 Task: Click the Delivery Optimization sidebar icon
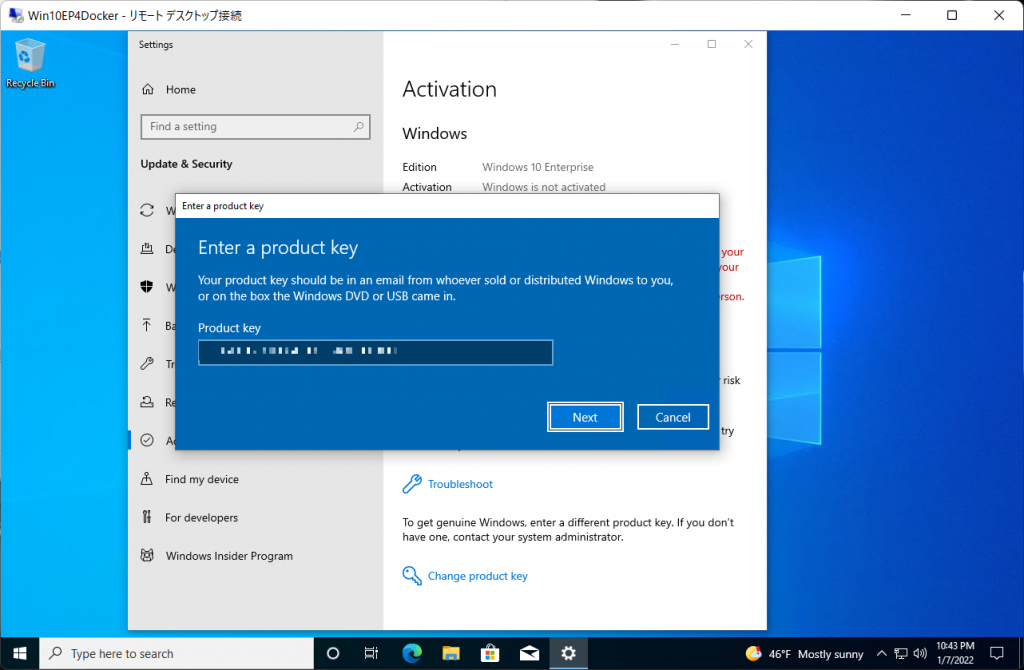(147, 248)
